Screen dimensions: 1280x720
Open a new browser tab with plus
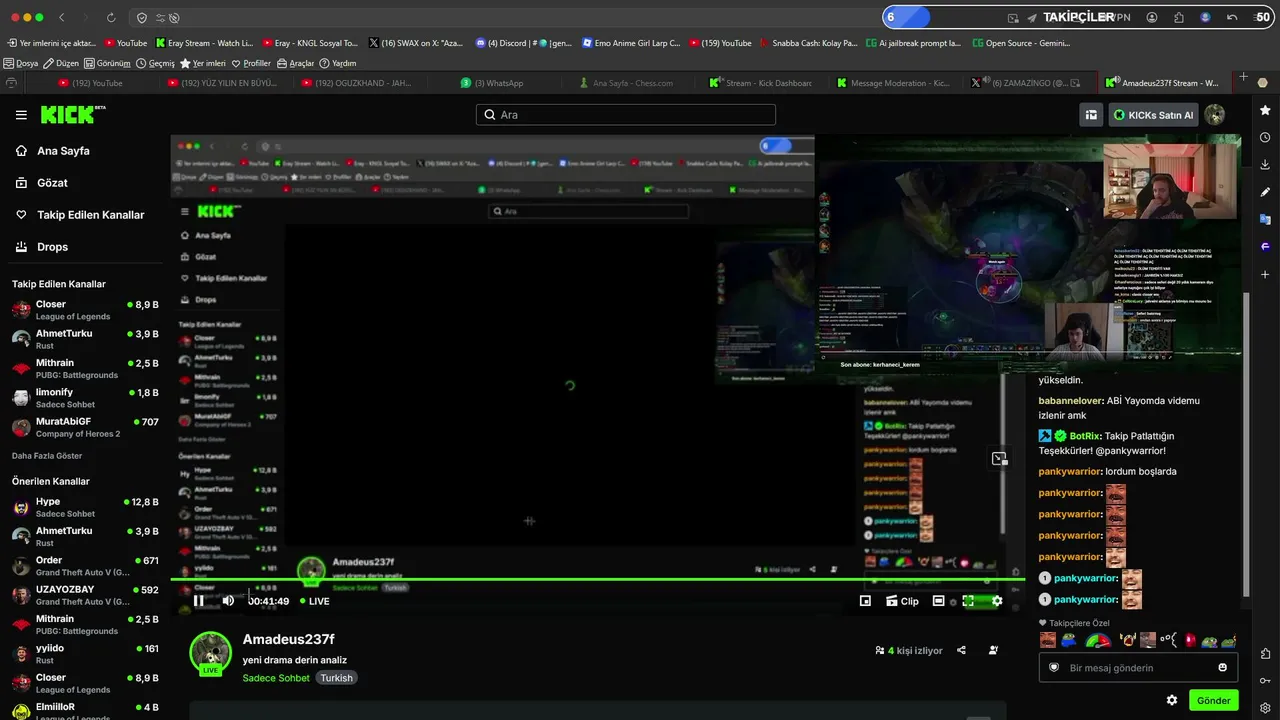click(1244, 77)
